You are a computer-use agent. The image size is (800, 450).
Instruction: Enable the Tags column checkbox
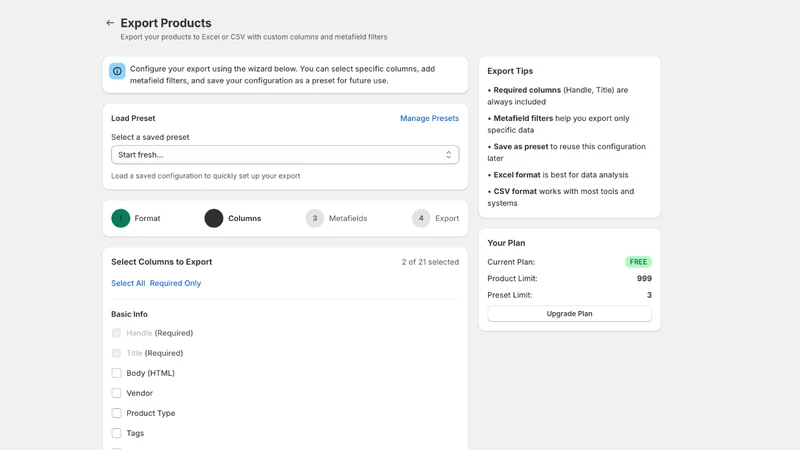coord(116,433)
